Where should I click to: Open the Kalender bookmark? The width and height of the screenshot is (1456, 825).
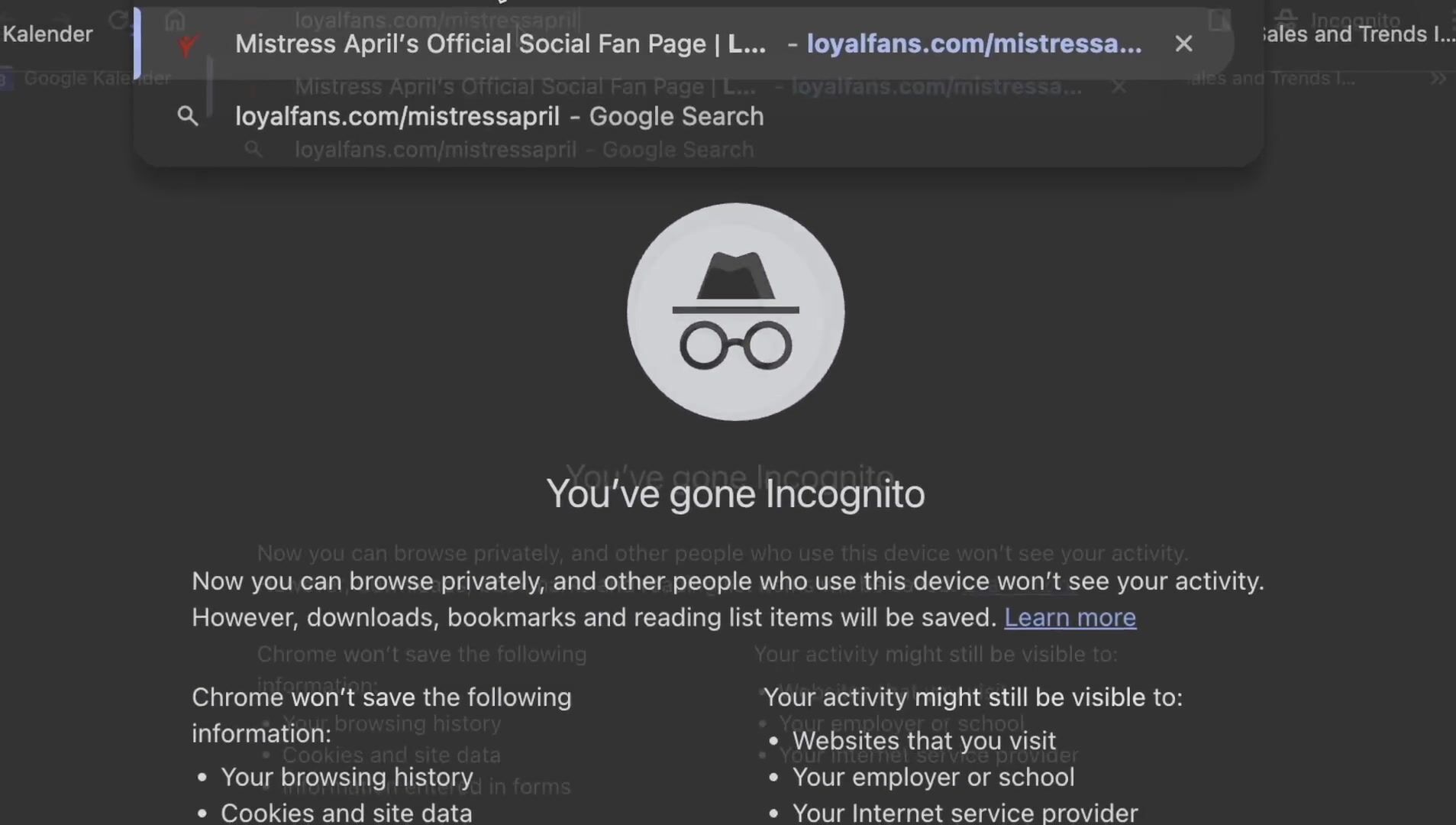click(x=47, y=34)
